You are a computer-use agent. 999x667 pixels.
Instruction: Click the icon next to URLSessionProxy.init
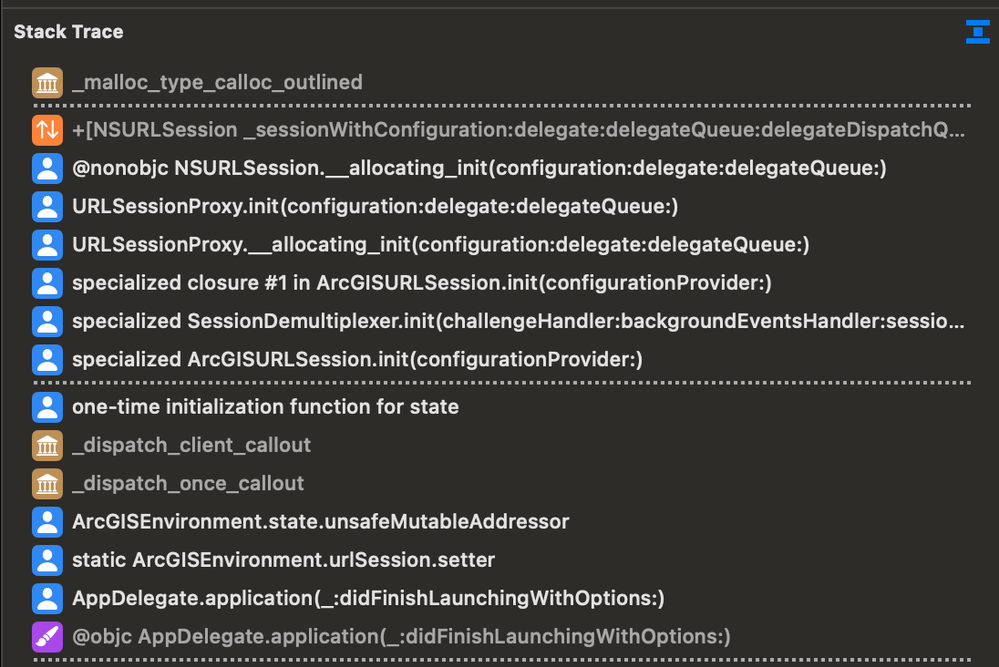47,207
